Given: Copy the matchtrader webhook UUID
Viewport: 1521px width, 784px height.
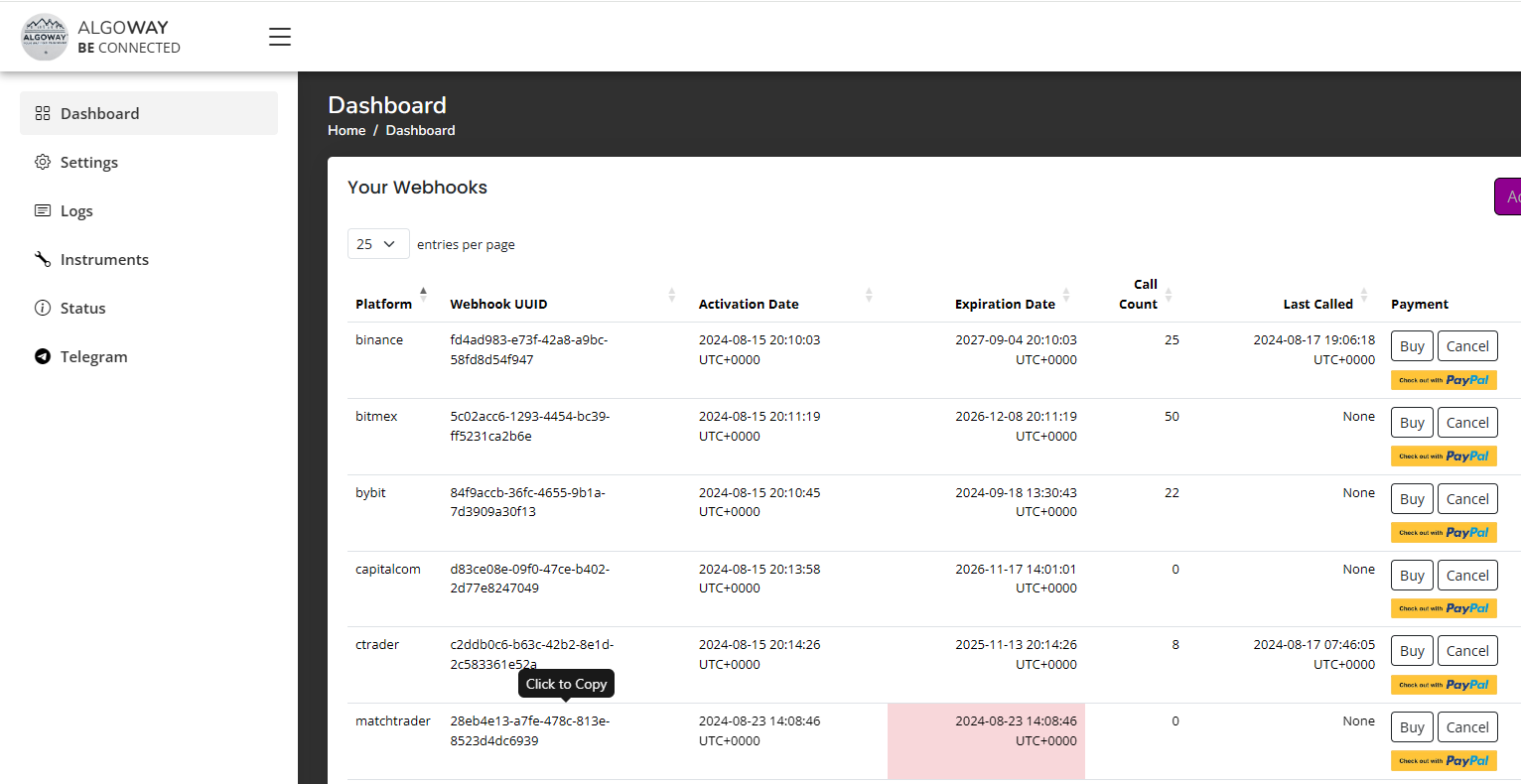Looking at the screenshot, I should tap(530, 730).
